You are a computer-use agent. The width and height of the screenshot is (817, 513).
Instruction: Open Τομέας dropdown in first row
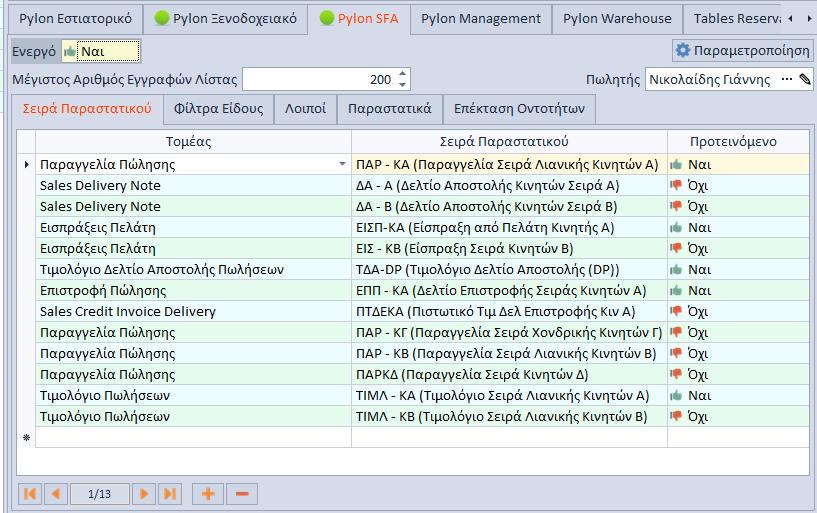342,164
